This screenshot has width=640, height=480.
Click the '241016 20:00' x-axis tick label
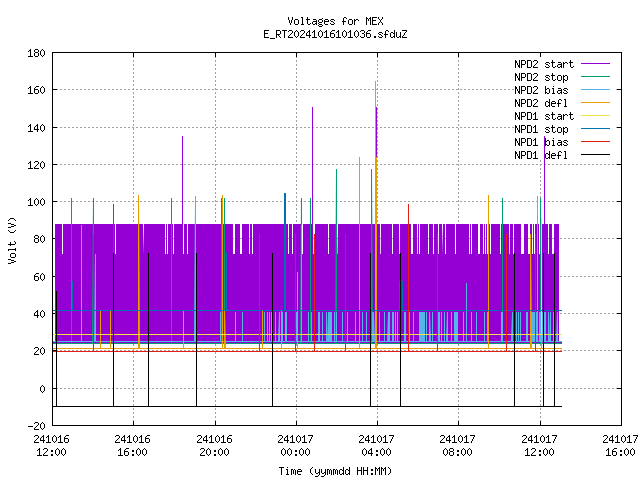(x=214, y=446)
